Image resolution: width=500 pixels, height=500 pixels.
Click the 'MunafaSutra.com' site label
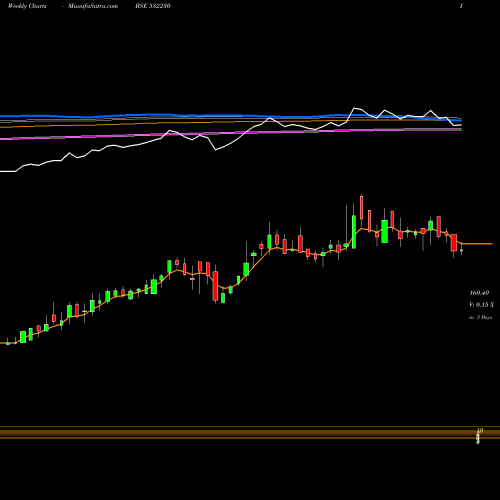pyautogui.click(x=93, y=6)
